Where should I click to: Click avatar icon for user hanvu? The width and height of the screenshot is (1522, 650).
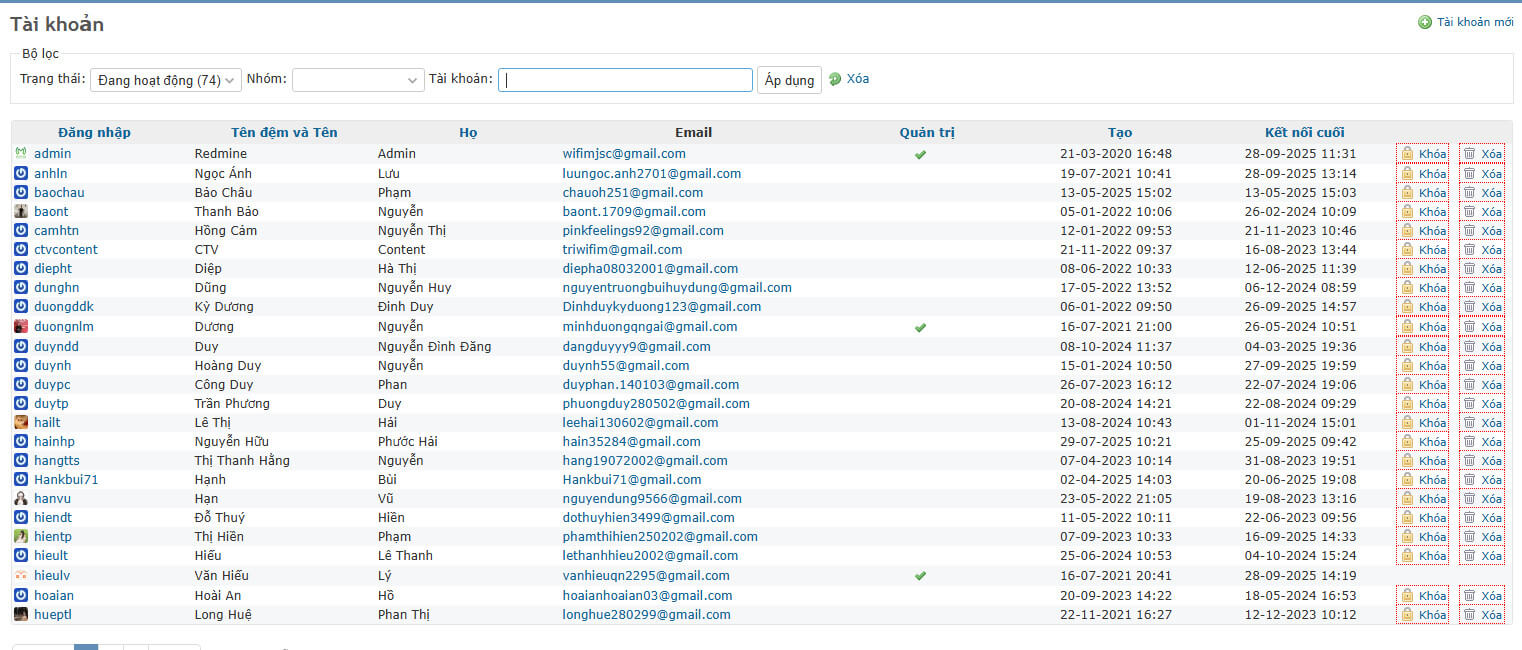[x=21, y=499]
